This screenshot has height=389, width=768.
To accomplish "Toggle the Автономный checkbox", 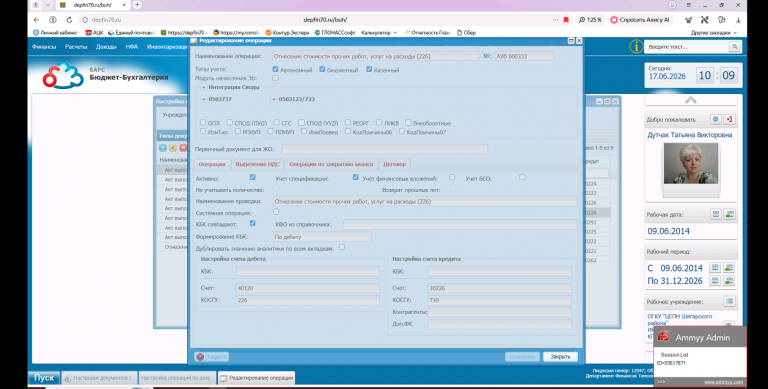I will [275, 69].
